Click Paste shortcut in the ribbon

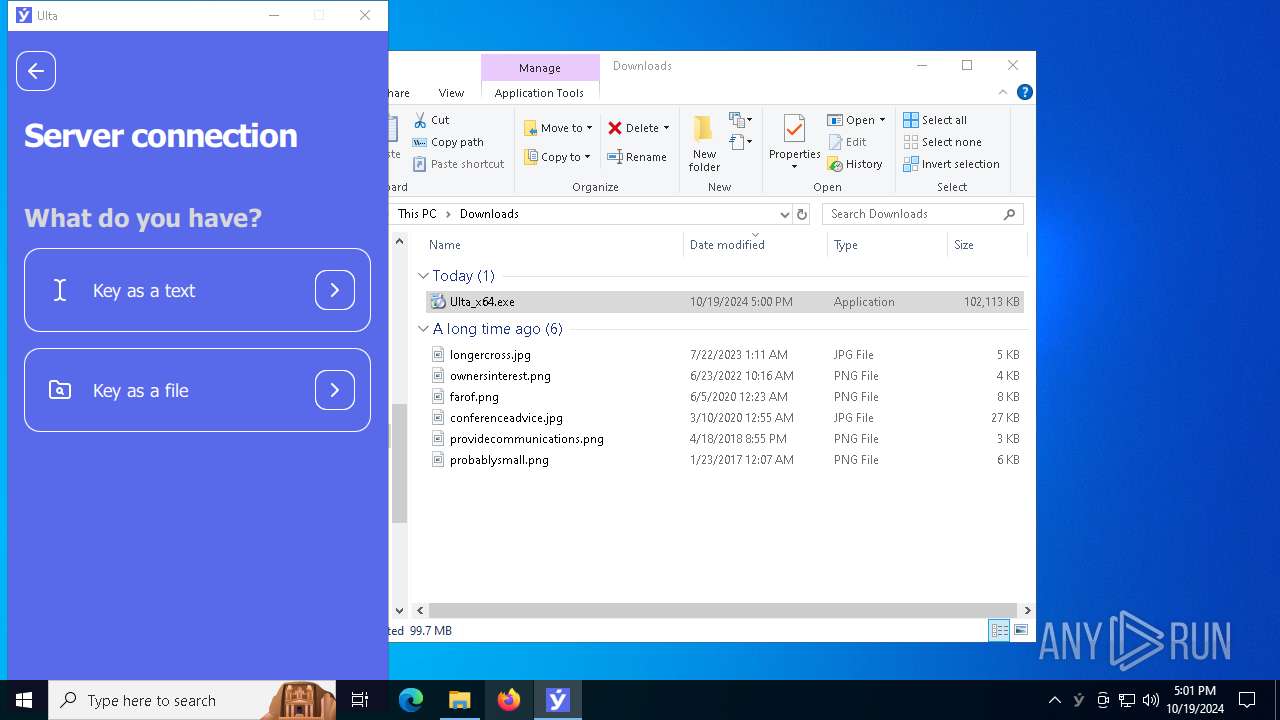458,164
